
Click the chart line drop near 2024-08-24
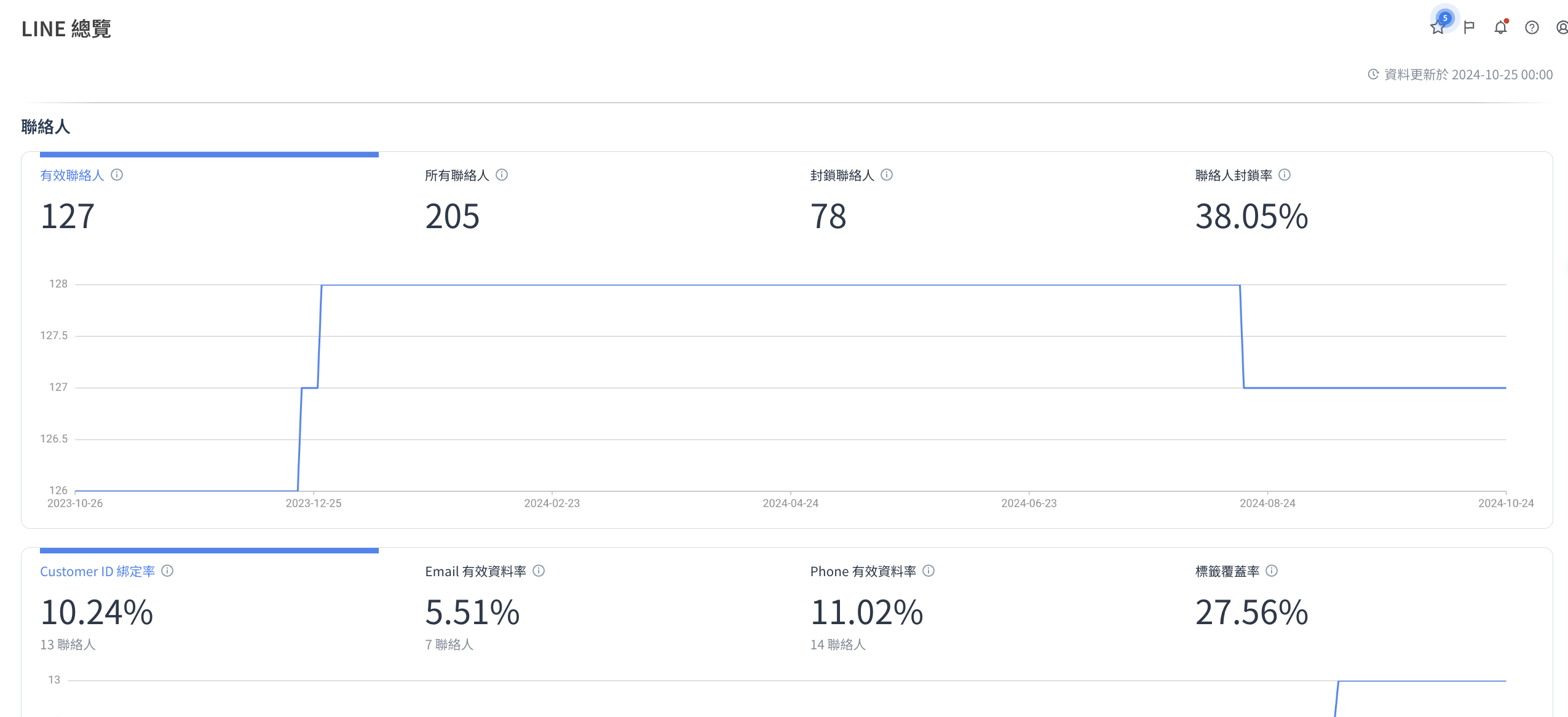tap(1242, 337)
